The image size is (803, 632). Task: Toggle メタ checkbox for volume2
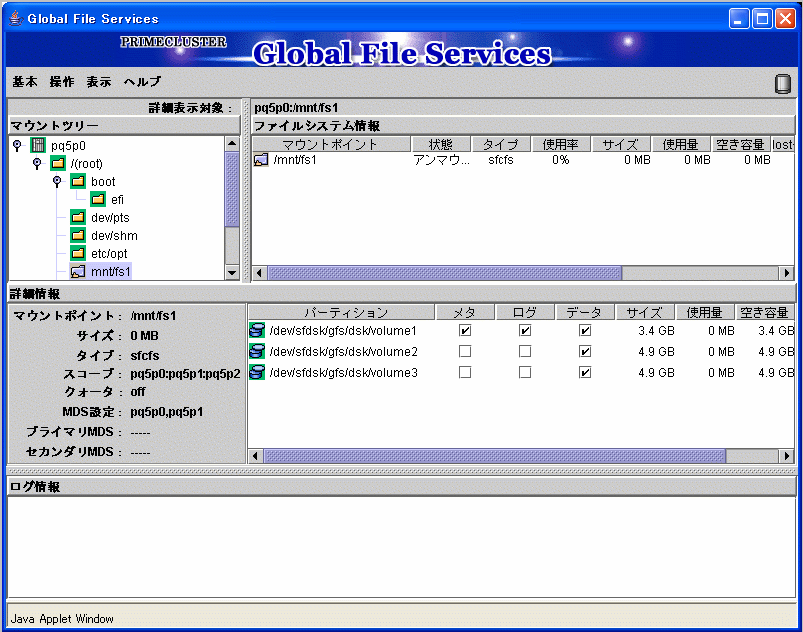[465, 351]
